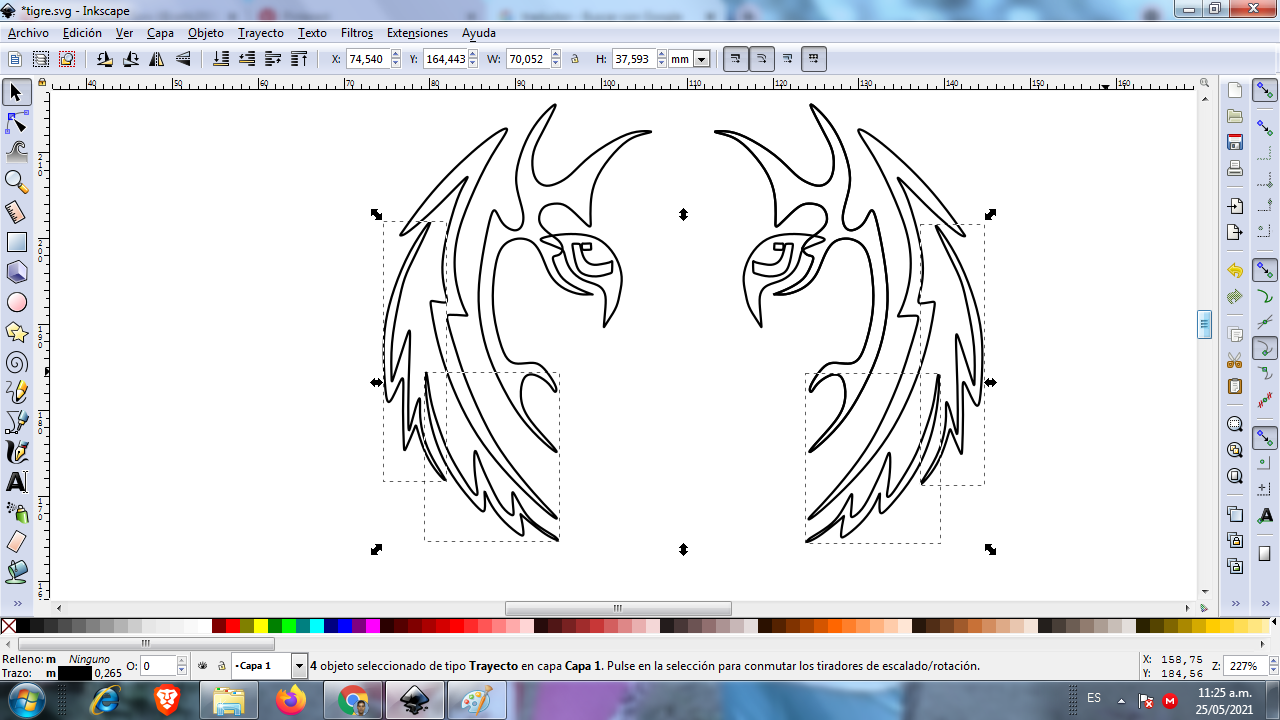Select the Calligraphy tool
Screen dimensions: 1280x720
[x=16, y=452]
